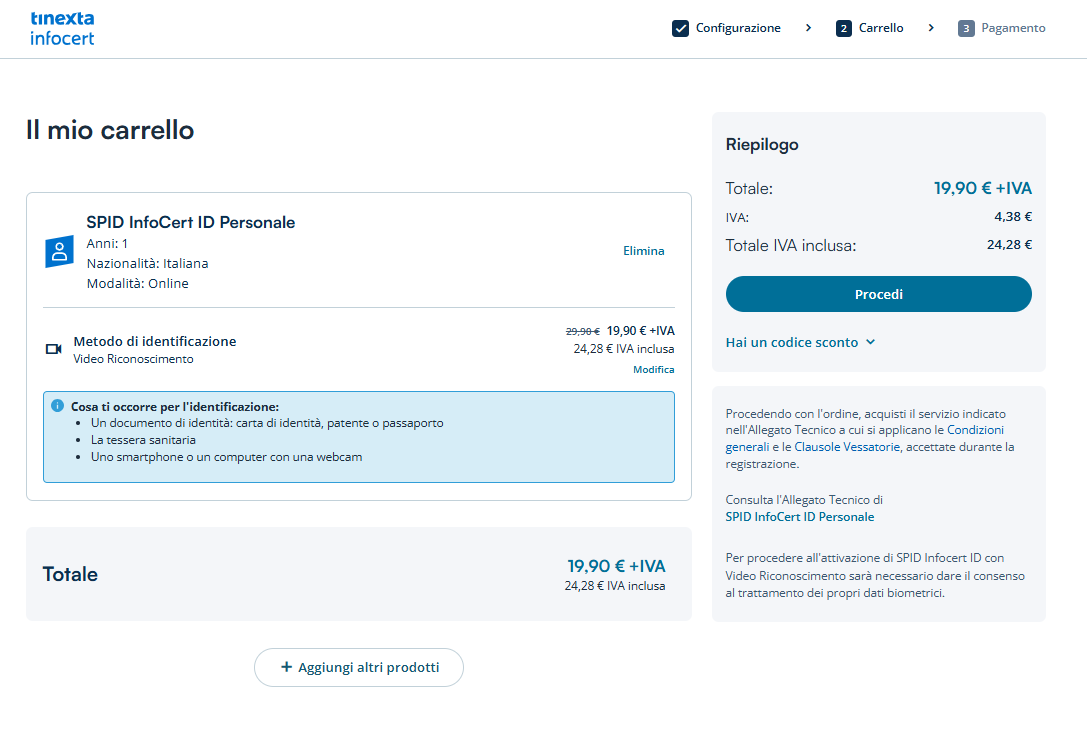Open the SPID InfoCert ID Personale technical attachment link
The height and width of the screenshot is (731, 1087).
799,517
